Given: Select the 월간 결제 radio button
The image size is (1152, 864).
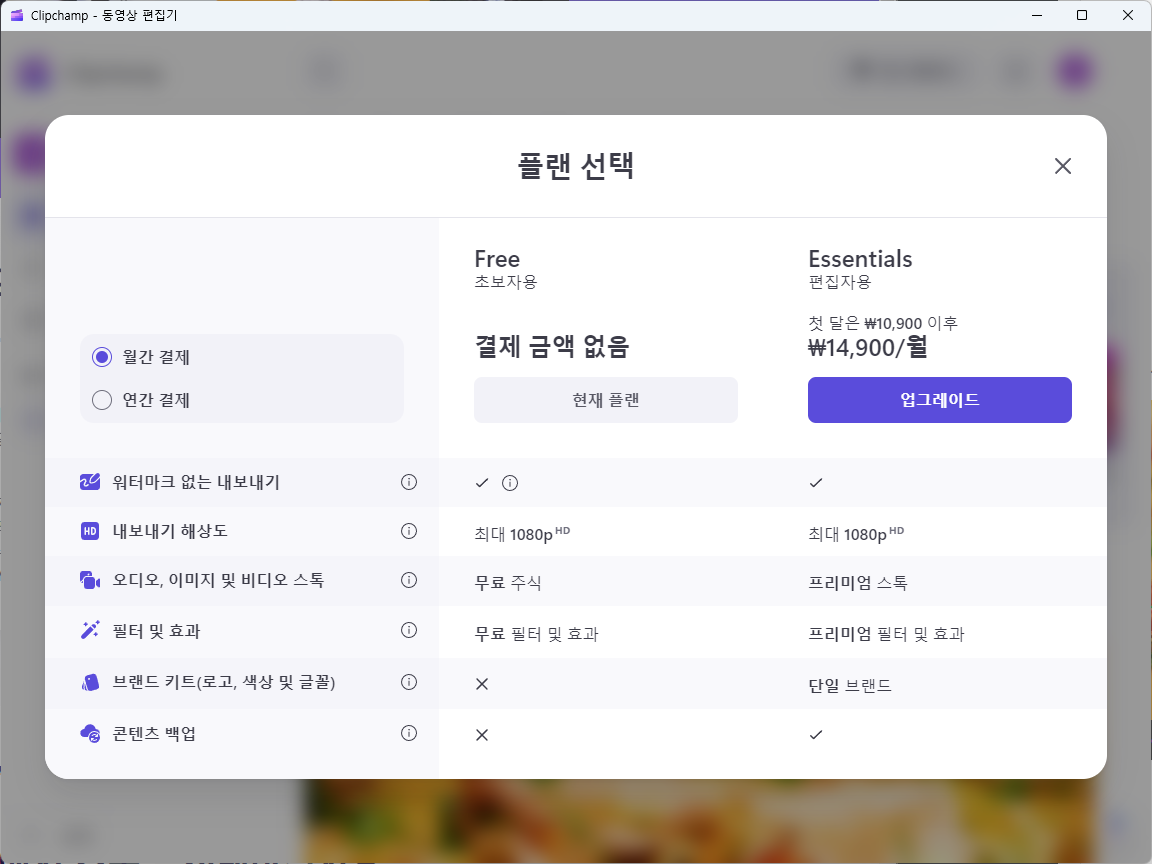Looking at the screenshot, I should (x=102, y=357).
